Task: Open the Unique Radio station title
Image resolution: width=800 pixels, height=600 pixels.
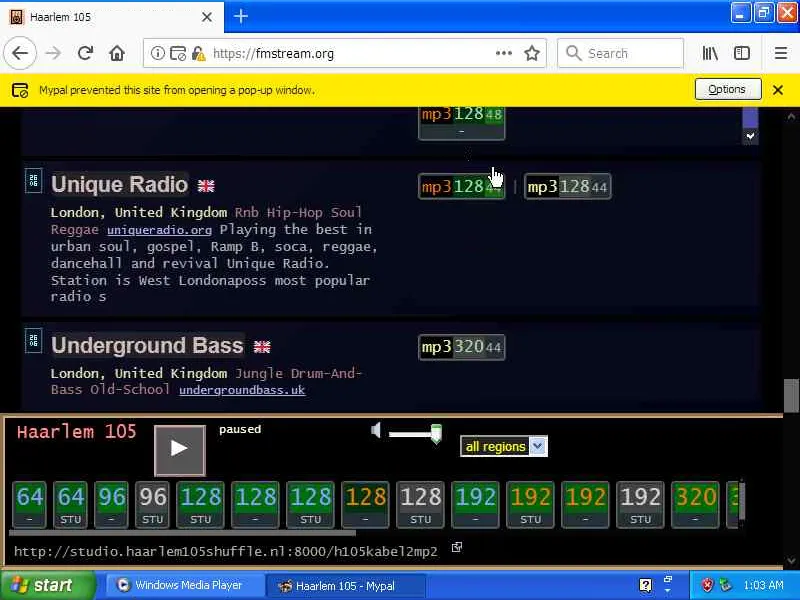Action: point(119,184)
